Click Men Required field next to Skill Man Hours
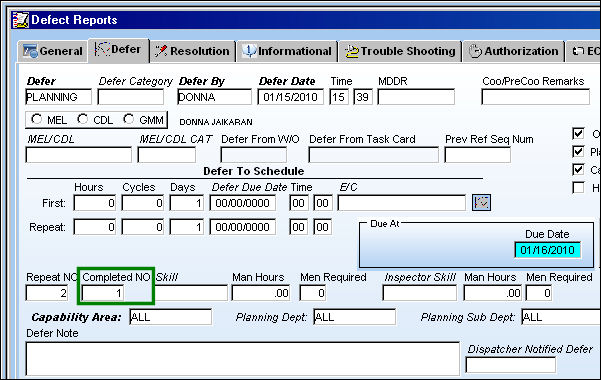601x380 pixels. [313, 293]
